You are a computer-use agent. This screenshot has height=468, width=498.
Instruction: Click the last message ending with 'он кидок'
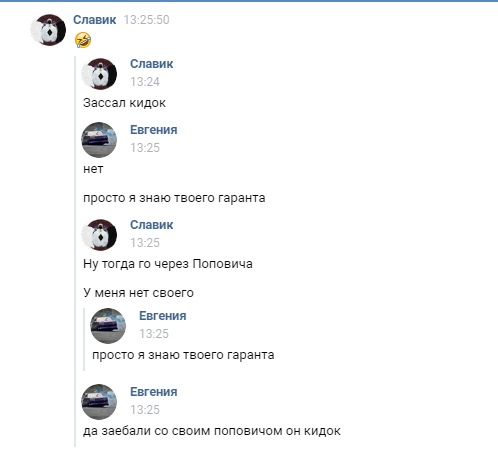(212, 431)
